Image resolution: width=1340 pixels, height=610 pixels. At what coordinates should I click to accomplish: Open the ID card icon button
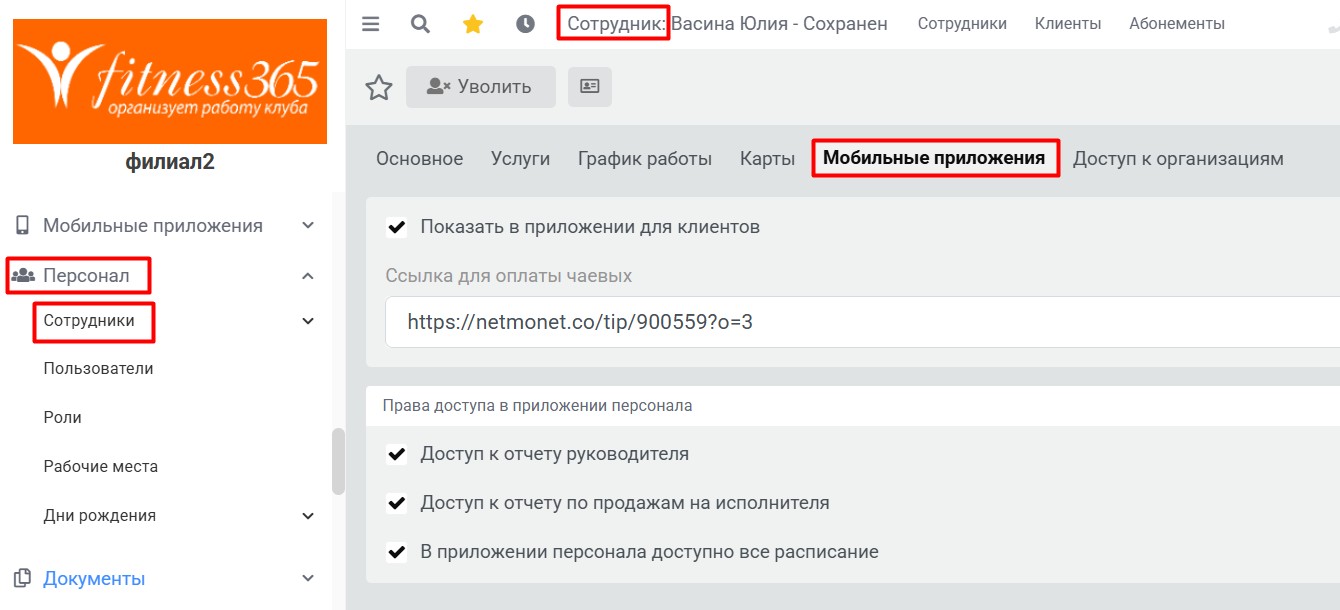click(590, 87)
